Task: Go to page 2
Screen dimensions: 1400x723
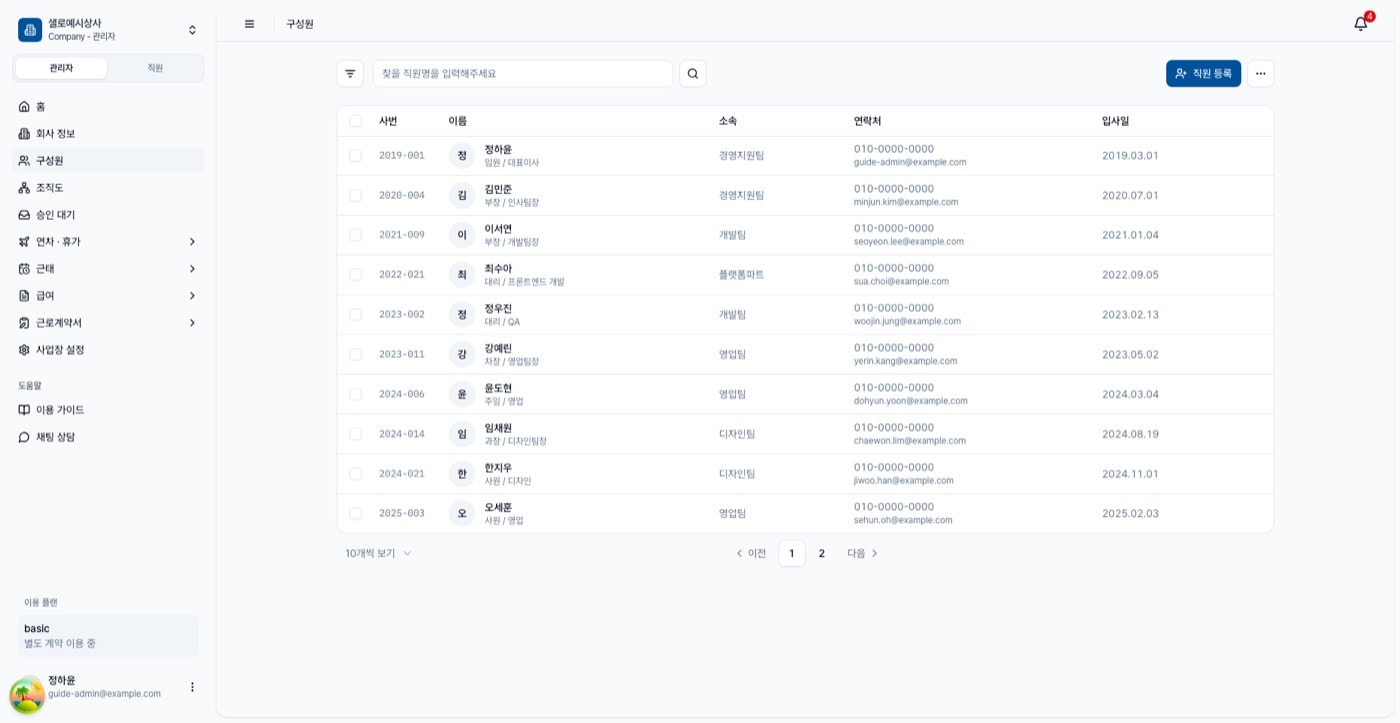Action: pos(822,553)
